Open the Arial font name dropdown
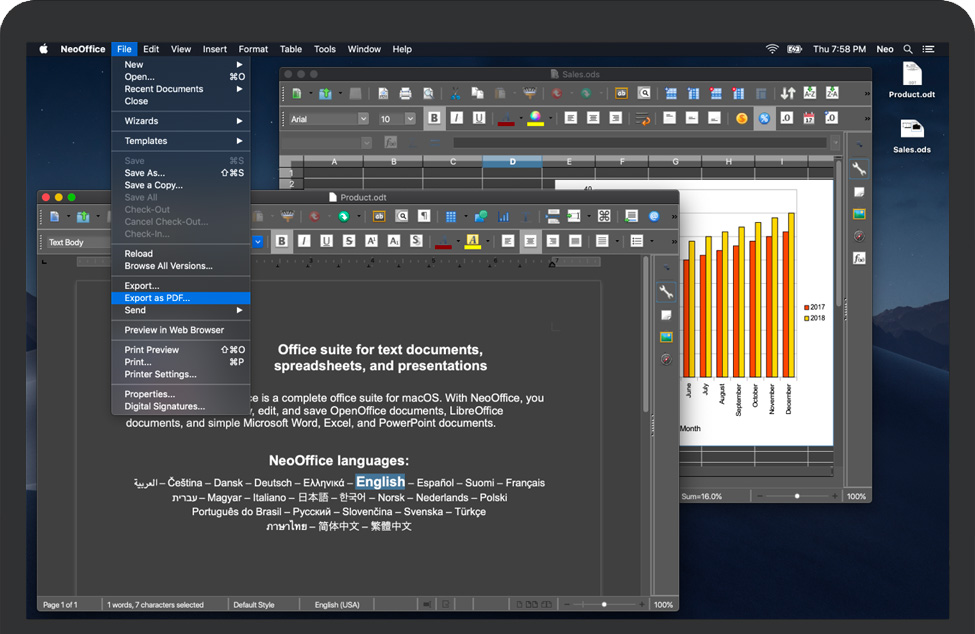The height and width of the screenshot is (634, 975). (362, 119)
